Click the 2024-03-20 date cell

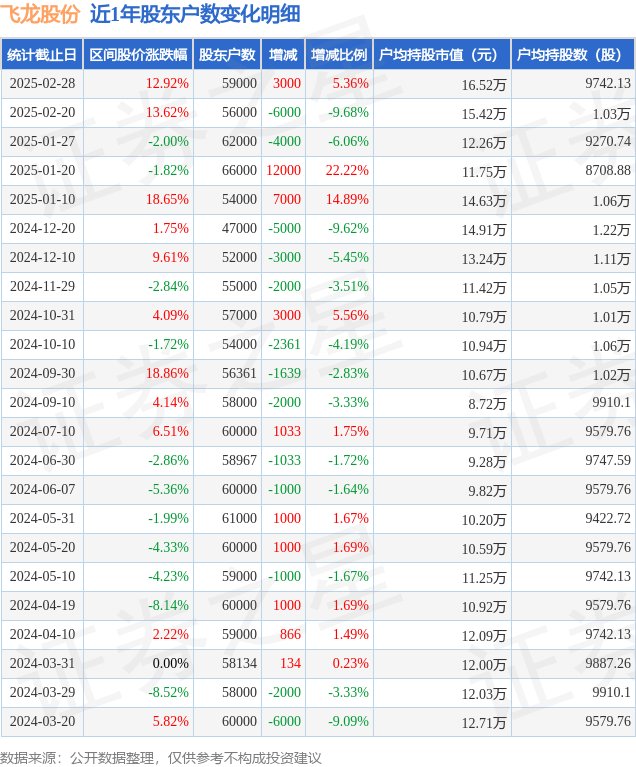click(x=42, y=722)
